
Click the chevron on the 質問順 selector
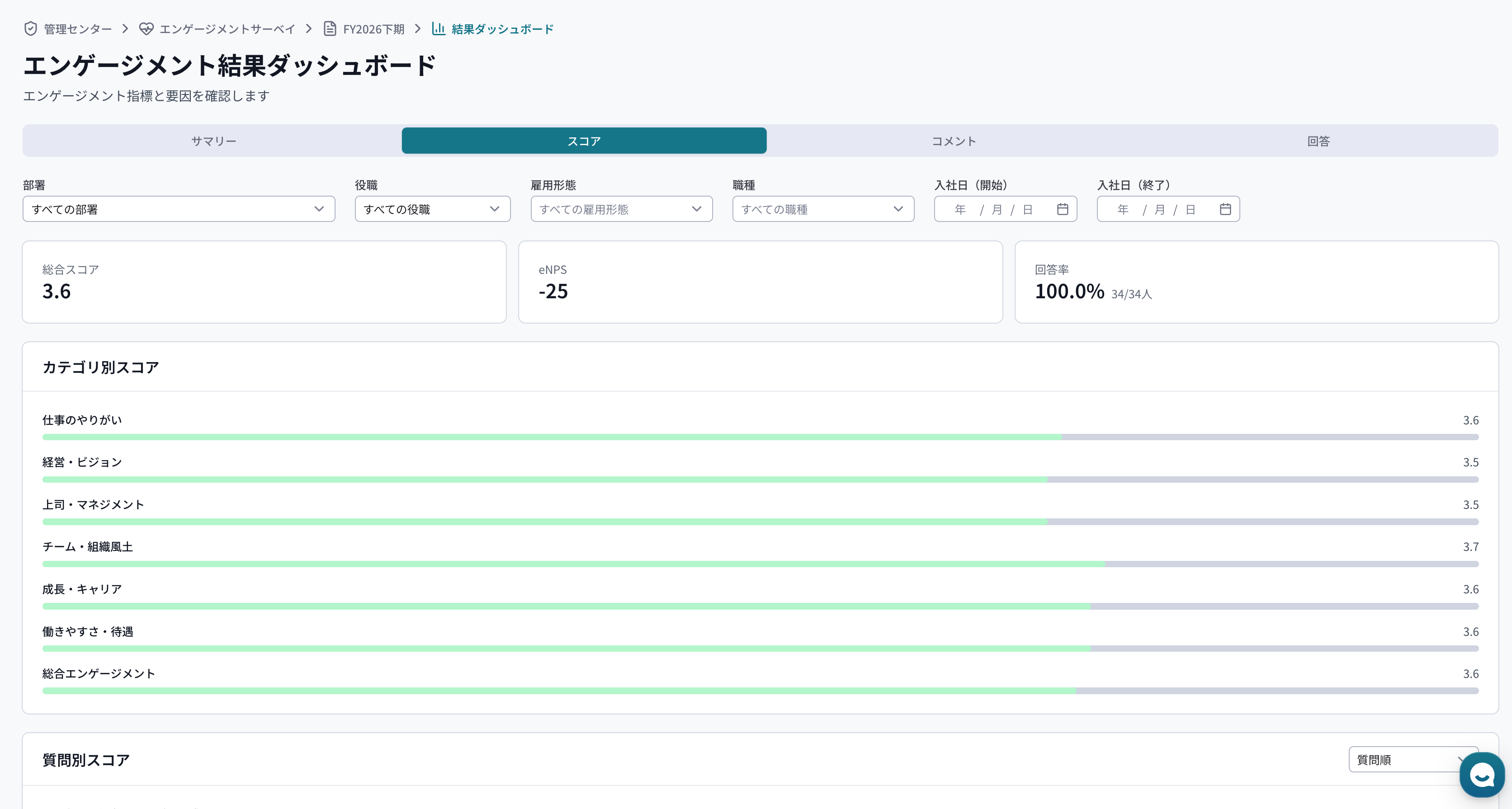coord(1461,759)
